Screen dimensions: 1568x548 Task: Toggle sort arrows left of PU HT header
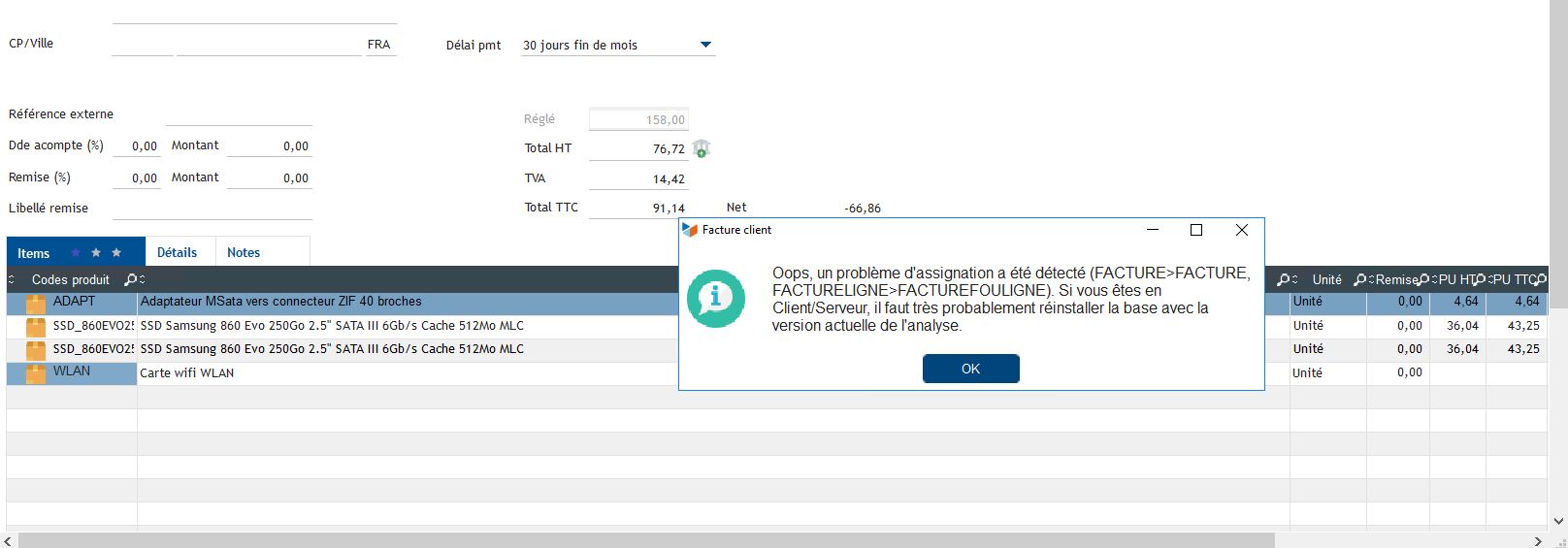click(1433, 279)
